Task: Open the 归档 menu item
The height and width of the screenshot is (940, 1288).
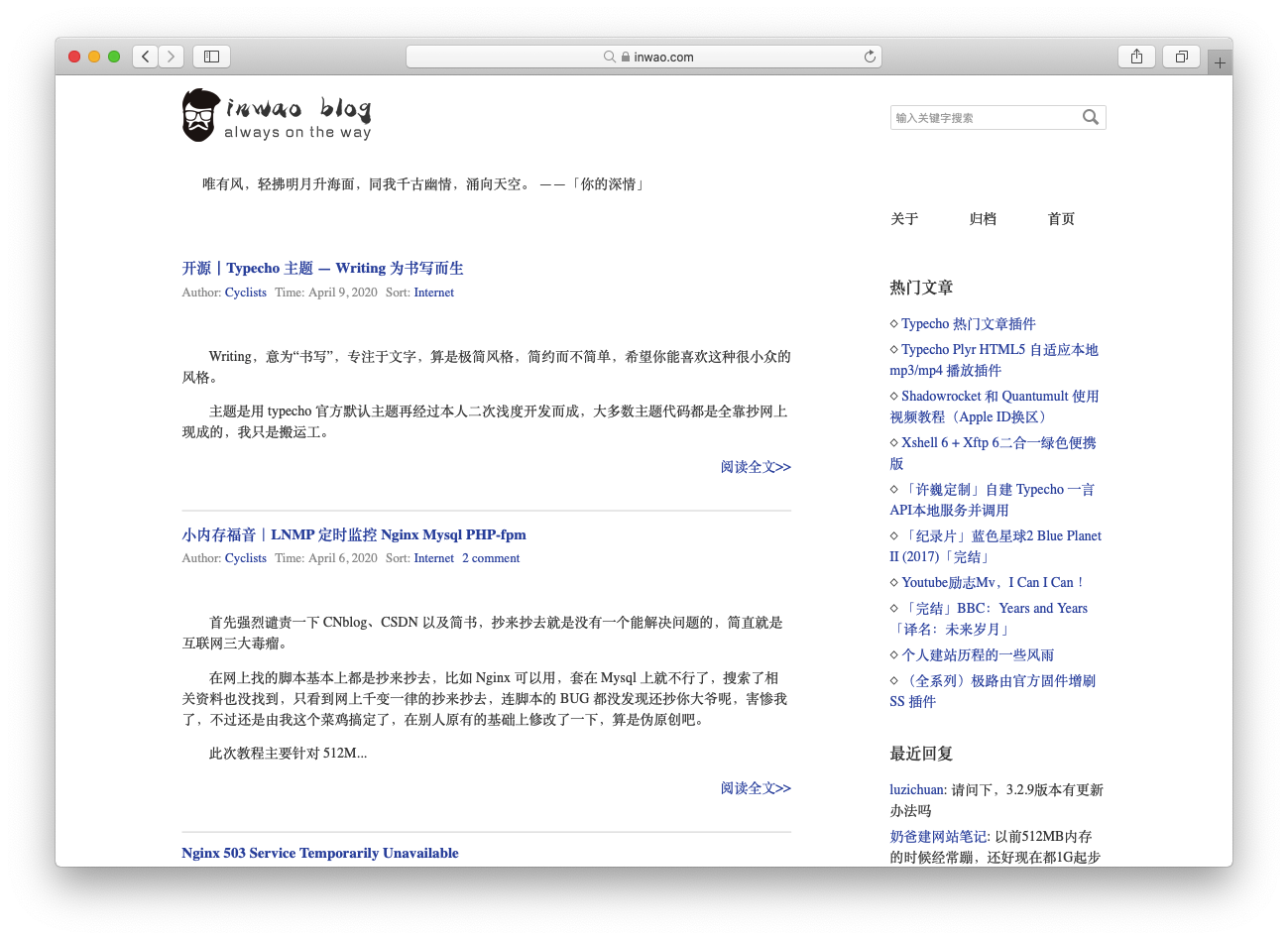Action: coord(983,219)
